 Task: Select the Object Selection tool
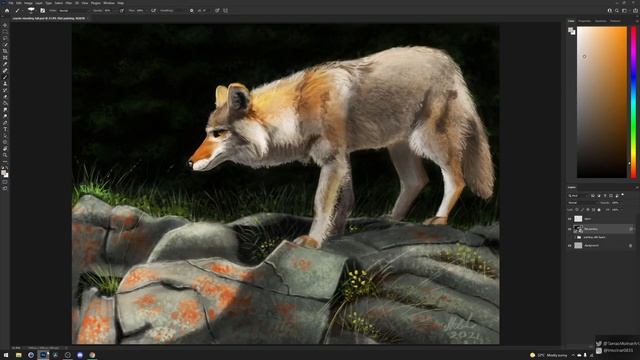point(5,45)
